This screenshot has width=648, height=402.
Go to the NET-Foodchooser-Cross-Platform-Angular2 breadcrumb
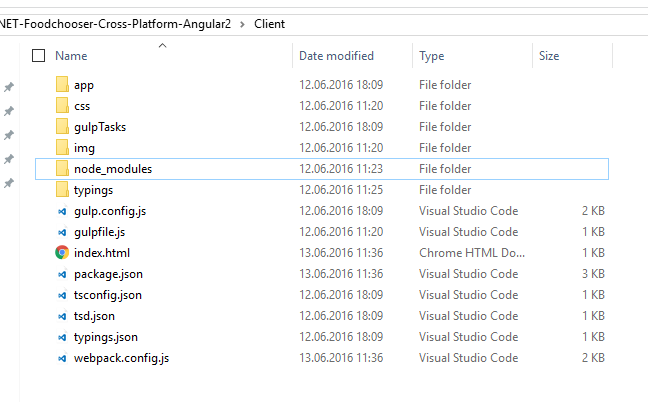click(115, 24)
